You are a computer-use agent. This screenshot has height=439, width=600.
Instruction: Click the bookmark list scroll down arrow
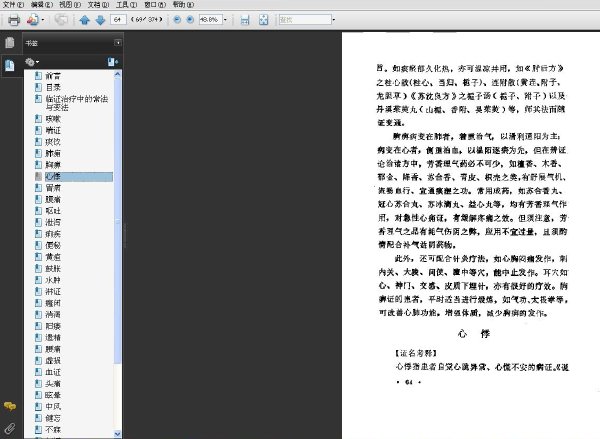click(x=117, y=434)
